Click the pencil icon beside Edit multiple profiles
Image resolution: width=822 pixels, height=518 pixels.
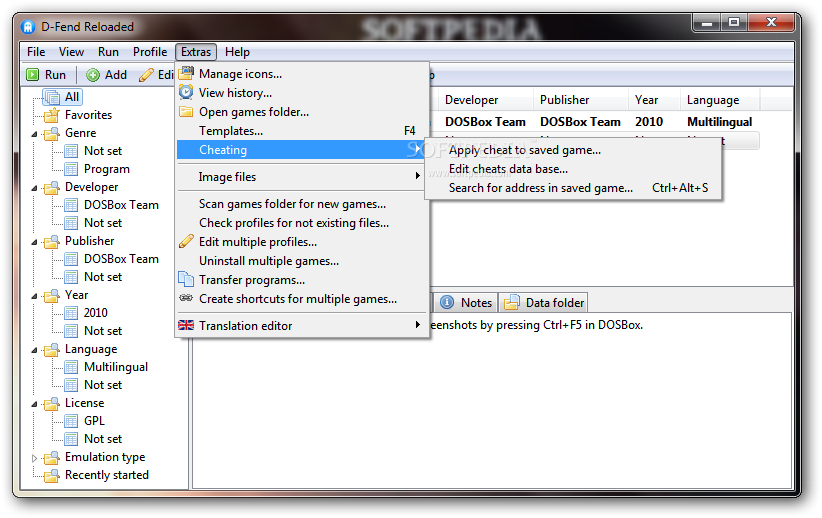[x=186, y=241]
